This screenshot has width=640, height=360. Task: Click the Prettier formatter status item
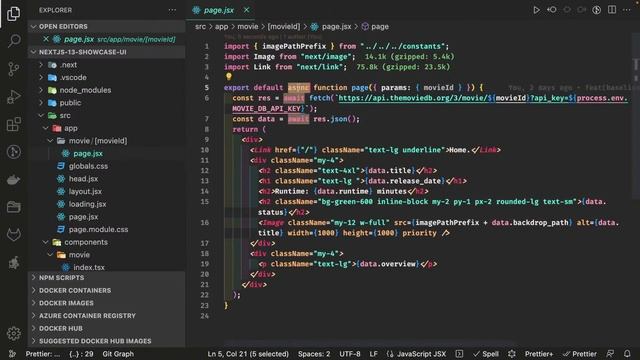click(580, 354)
